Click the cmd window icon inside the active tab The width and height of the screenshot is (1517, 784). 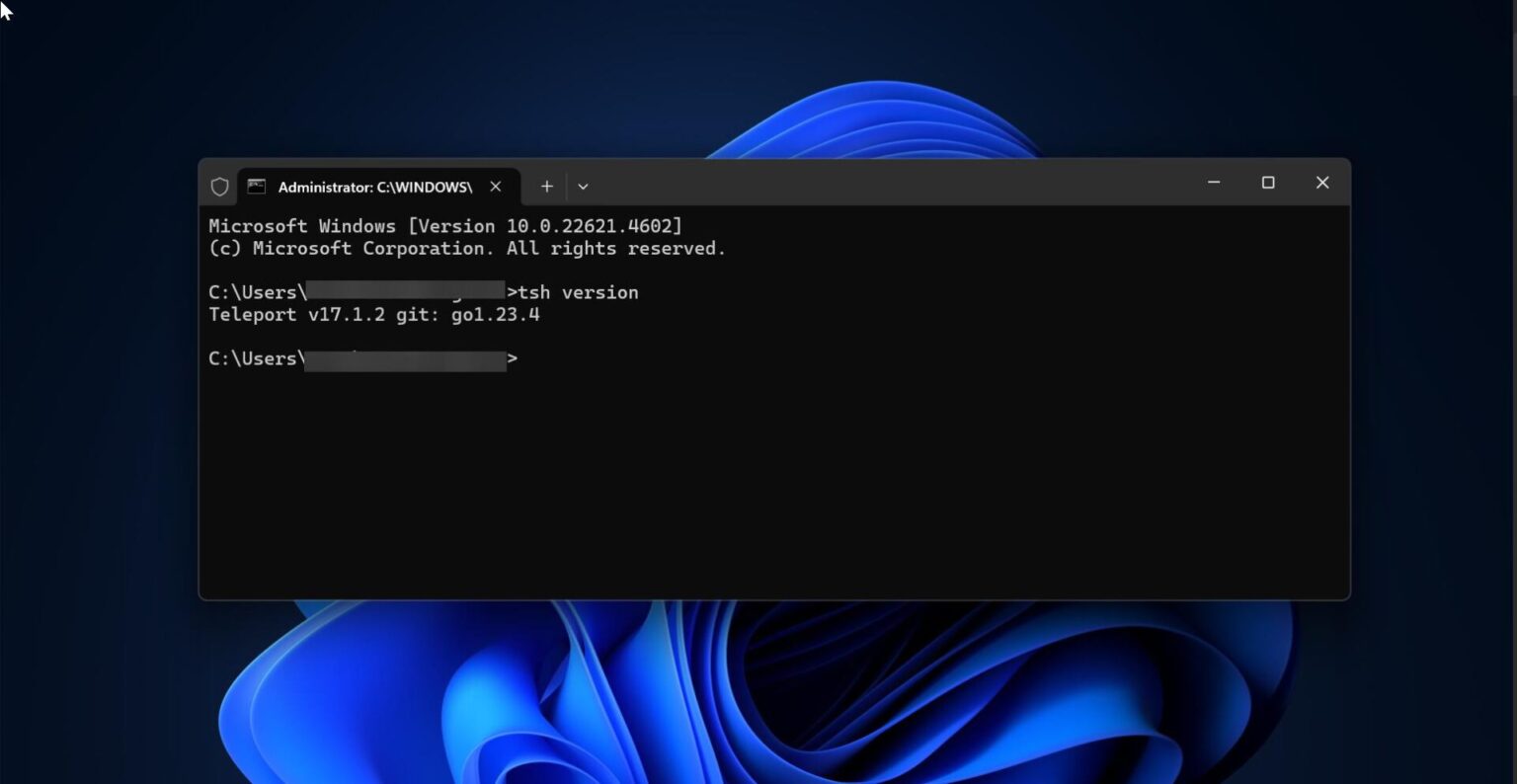pyautogui.click(x=257, y=186)
